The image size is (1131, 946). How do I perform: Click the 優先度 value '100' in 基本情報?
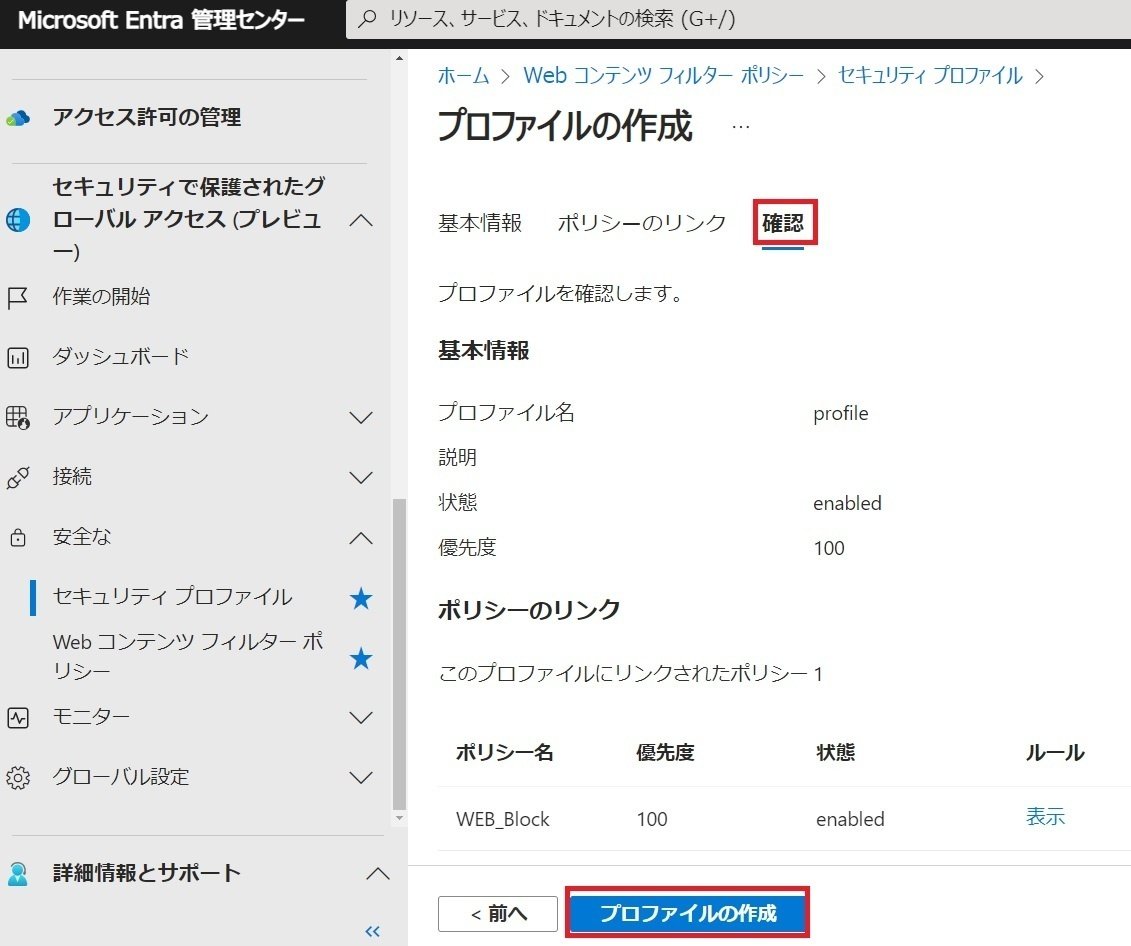coord(829,548)
